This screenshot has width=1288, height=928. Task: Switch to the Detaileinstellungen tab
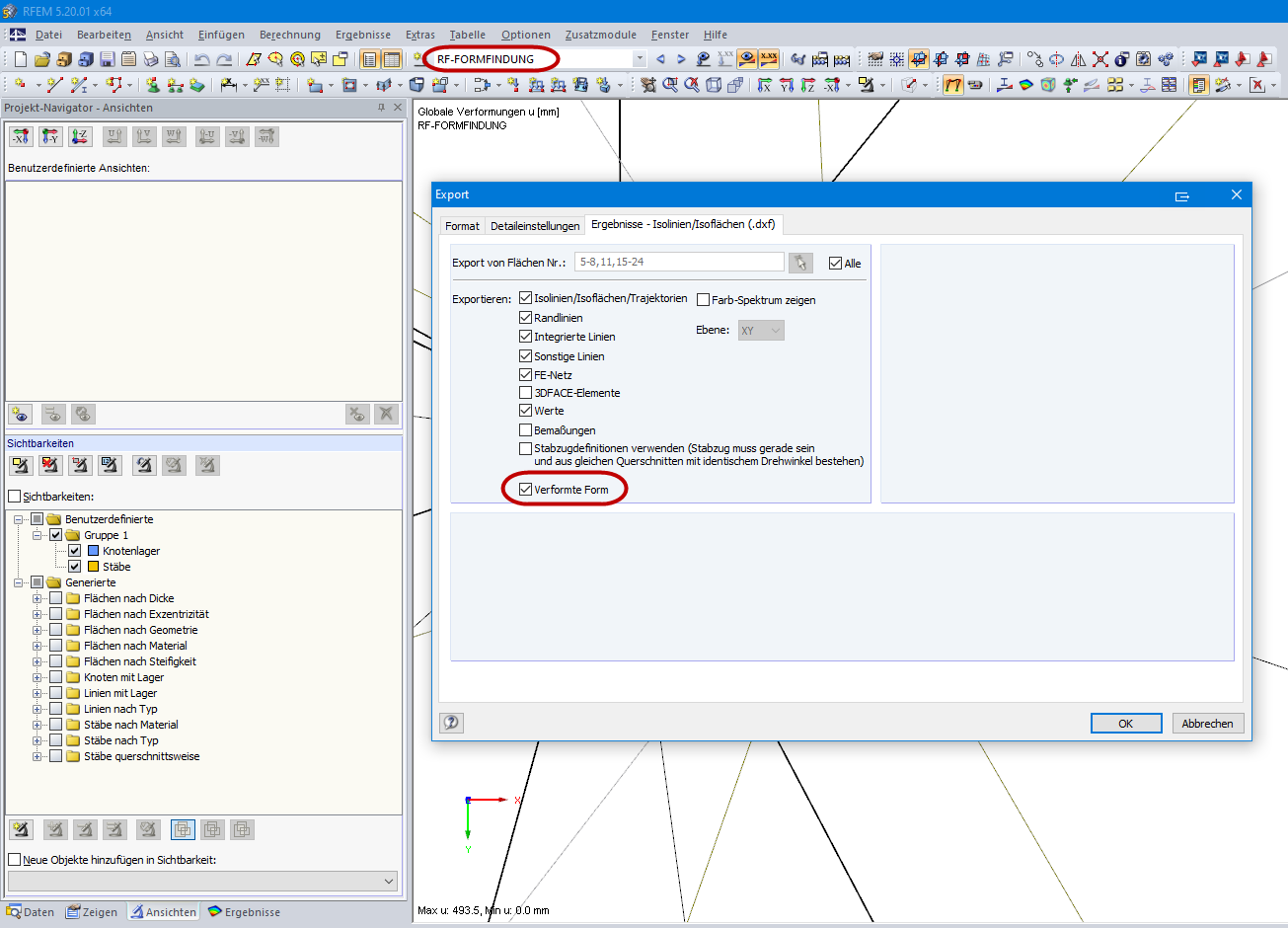535,226
